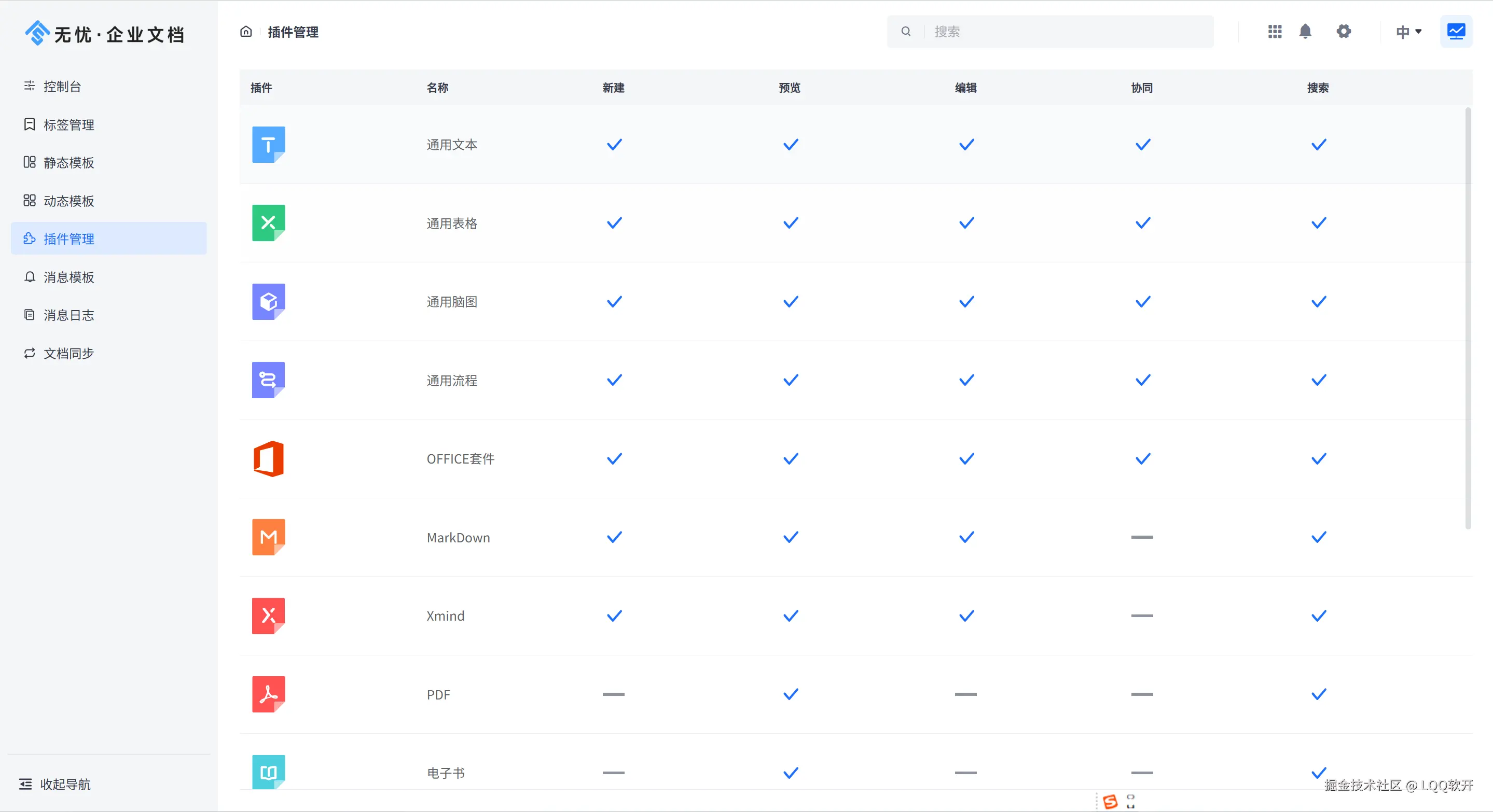
Task: Toggle the 新建 dash in the PDF row
Action: tap(613, 694)
